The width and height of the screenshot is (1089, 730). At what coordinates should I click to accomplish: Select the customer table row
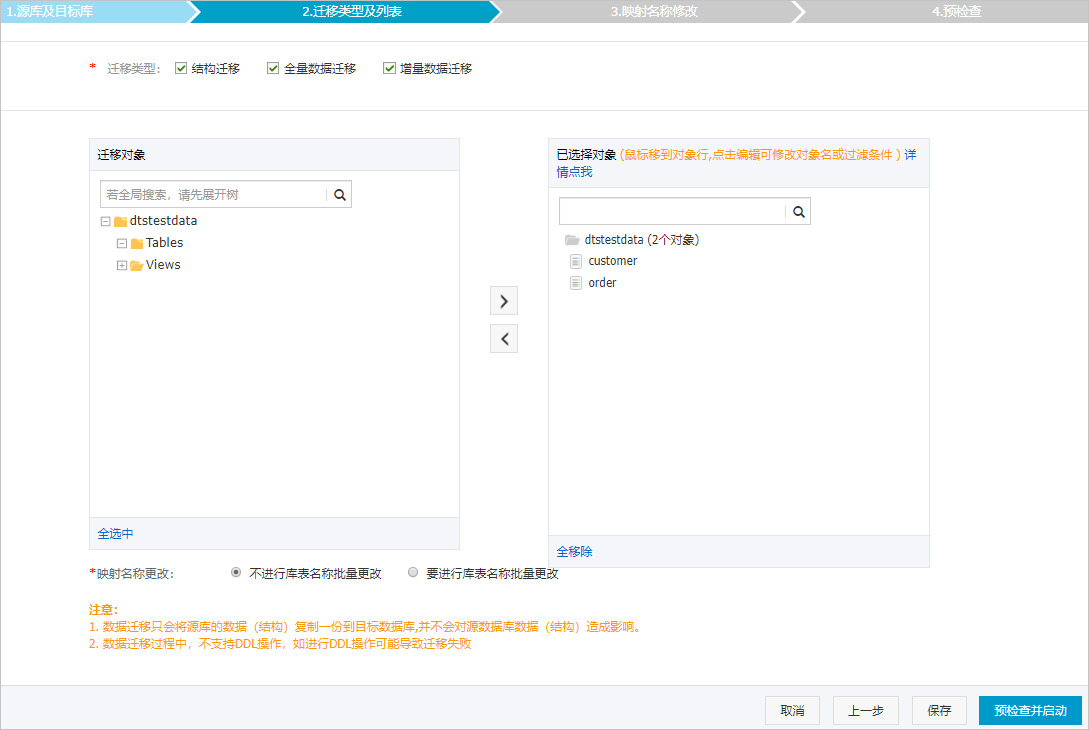point(603,261)
